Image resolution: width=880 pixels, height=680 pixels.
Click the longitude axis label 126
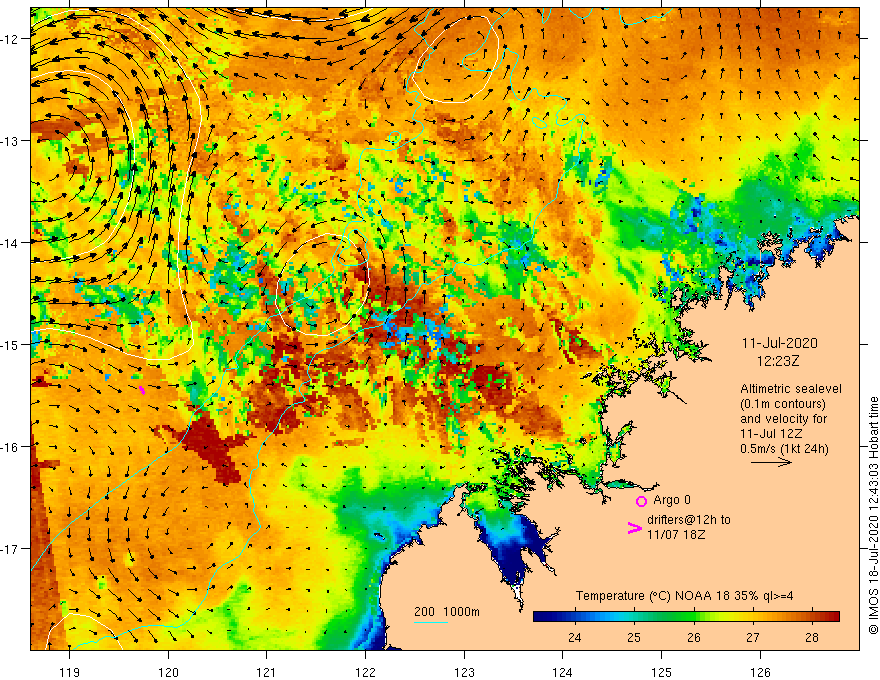pyautogui.click(x=760, y=672)
